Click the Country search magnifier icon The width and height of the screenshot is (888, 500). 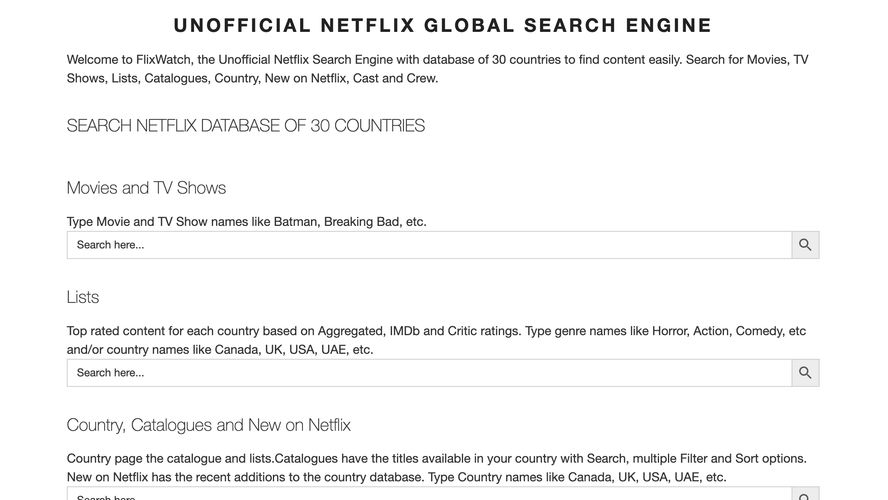point(805,495)
